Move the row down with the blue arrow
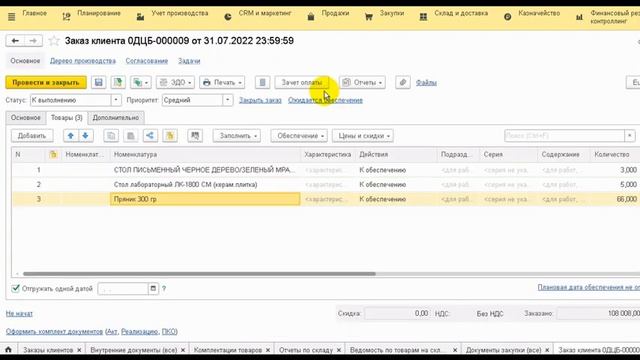The width and height of the screenshot is (640, 360). point(85,136)
